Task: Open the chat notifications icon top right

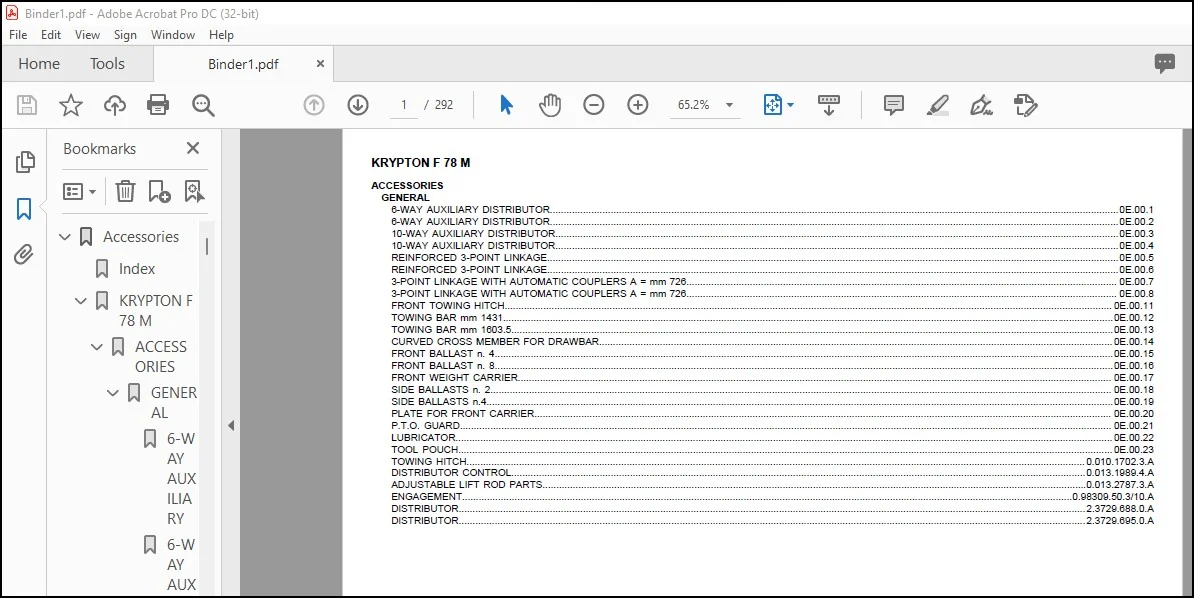Action: click(1164, 64)
